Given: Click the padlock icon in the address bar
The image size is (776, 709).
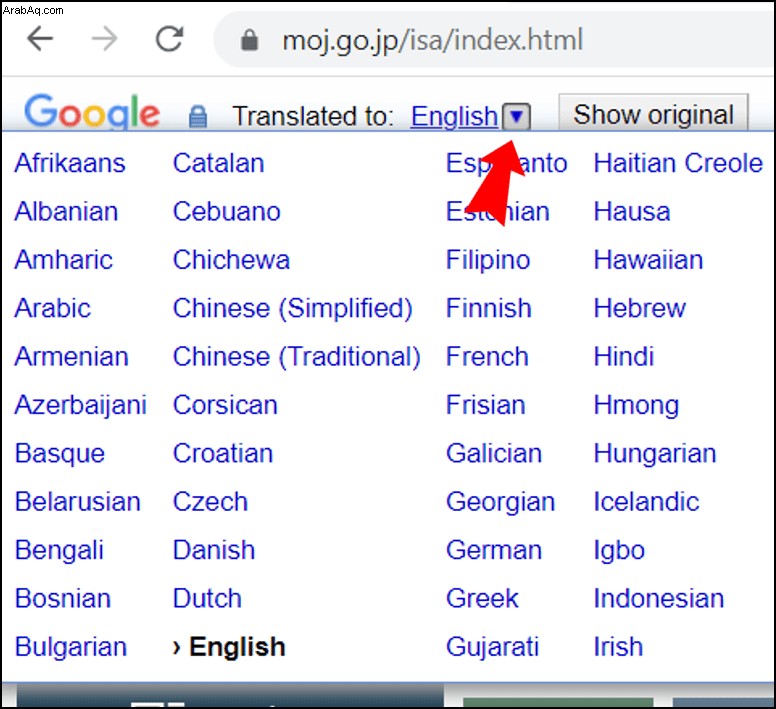Looking at the screenshot, I should pos(249,40).
